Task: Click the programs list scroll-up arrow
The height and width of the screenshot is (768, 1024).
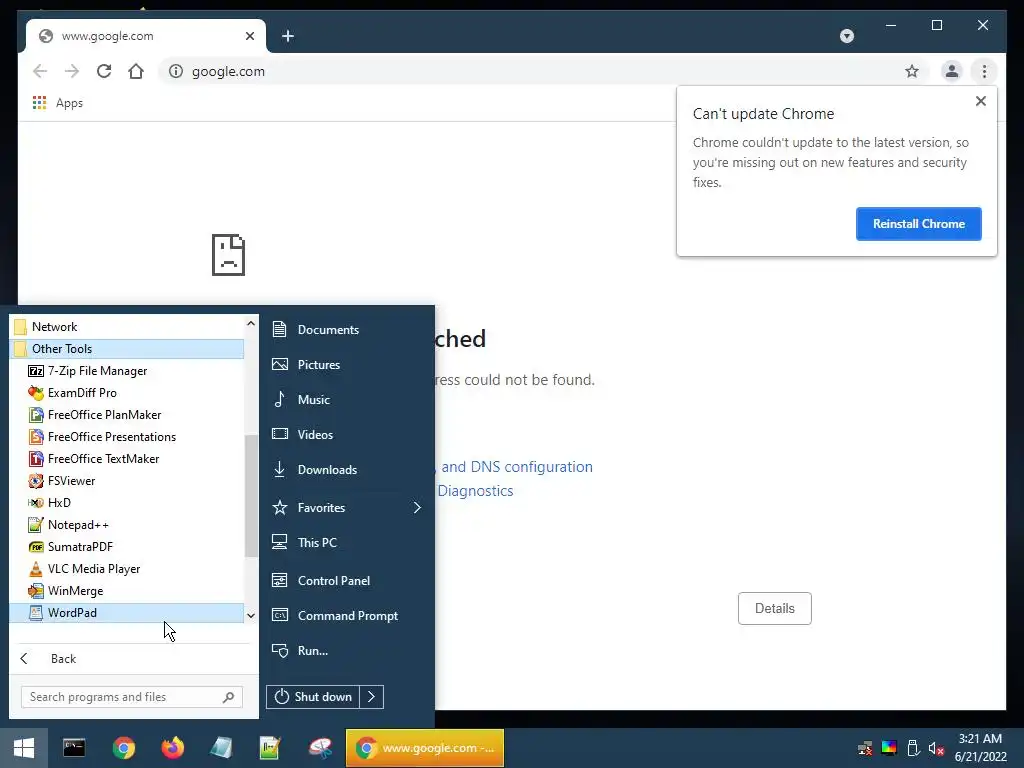Action: pyautogui.click(x=251, y=323)
